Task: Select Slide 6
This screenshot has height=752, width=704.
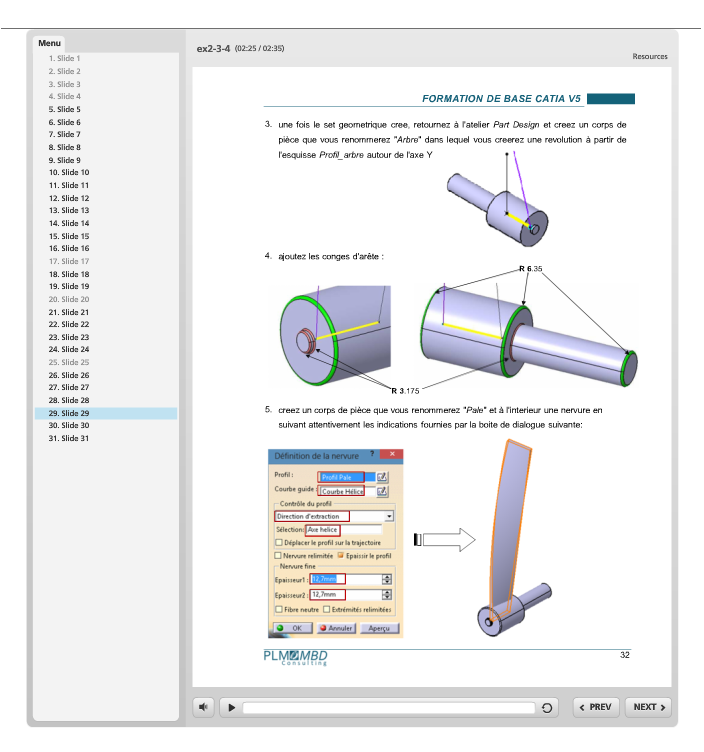Action: 64,122
